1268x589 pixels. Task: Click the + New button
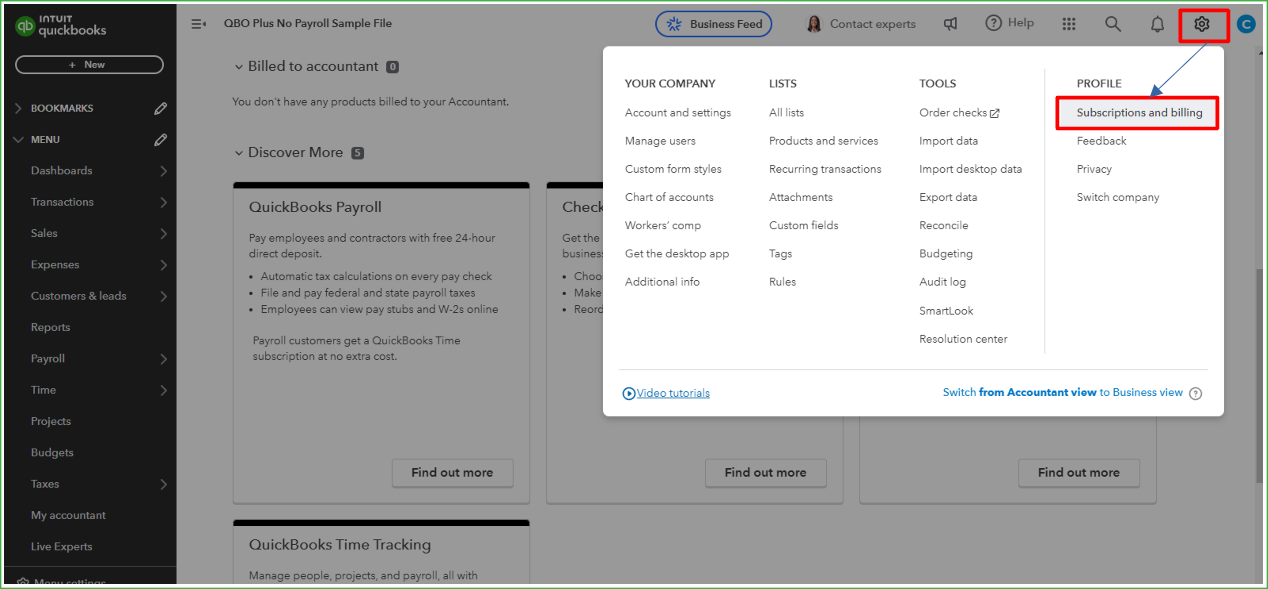(89, 64)
